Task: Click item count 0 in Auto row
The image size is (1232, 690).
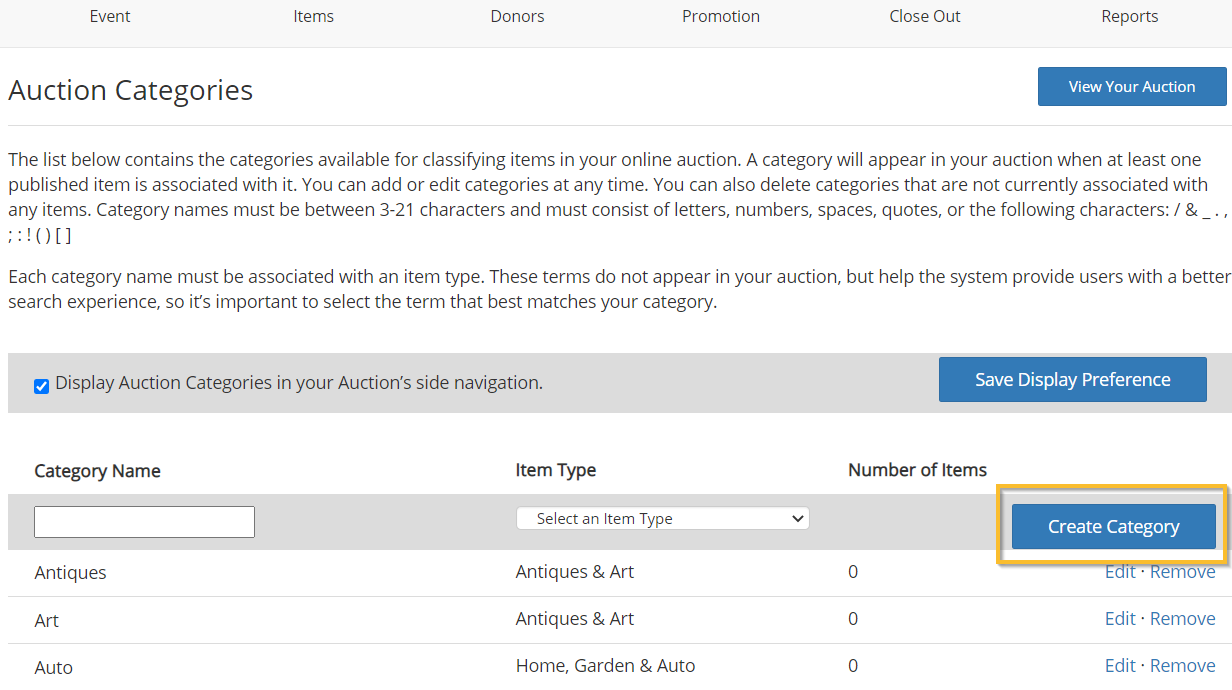Action: [x=853, y=666]
